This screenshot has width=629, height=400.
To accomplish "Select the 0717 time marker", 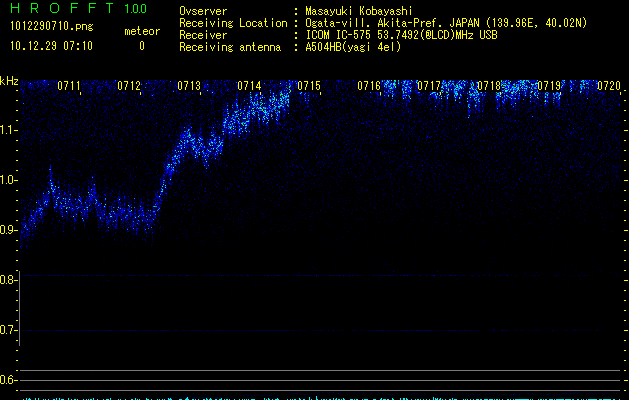I will click(429, 86).
